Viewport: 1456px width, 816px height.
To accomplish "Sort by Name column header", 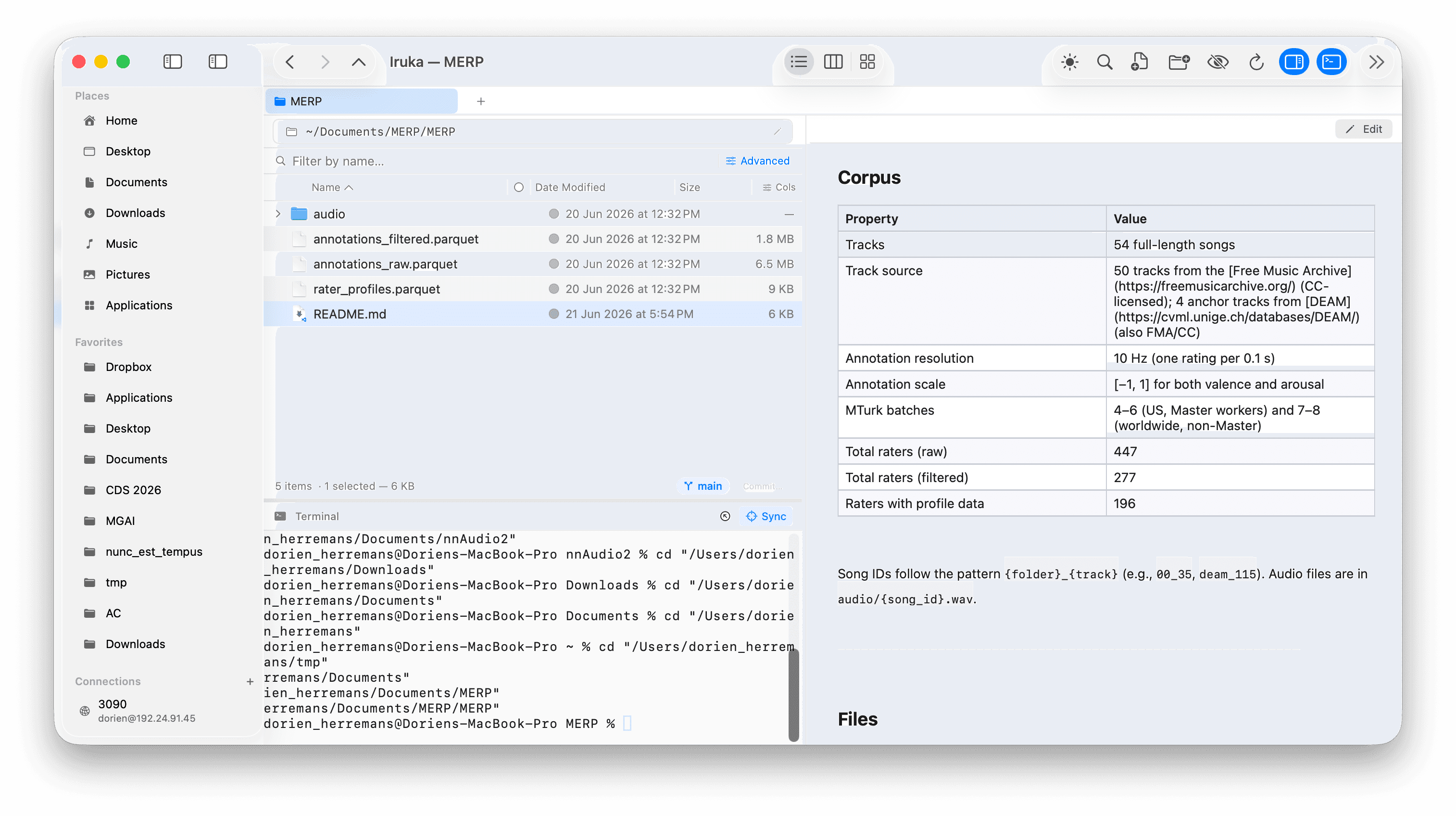I will (332, 187).
